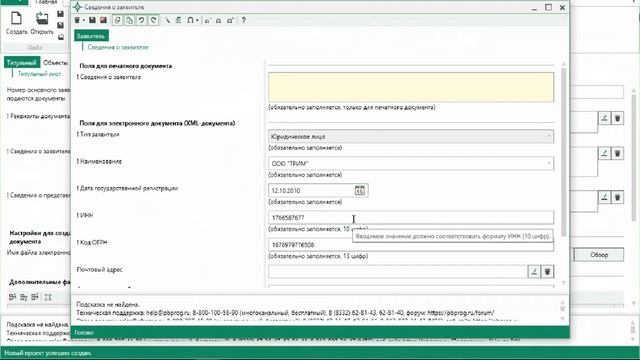The width and height of the screenshot is (640, 360).
Task: Click the yellow Сведения о заявителе text area
Action: pyautogui.click(x=411, y=87)
